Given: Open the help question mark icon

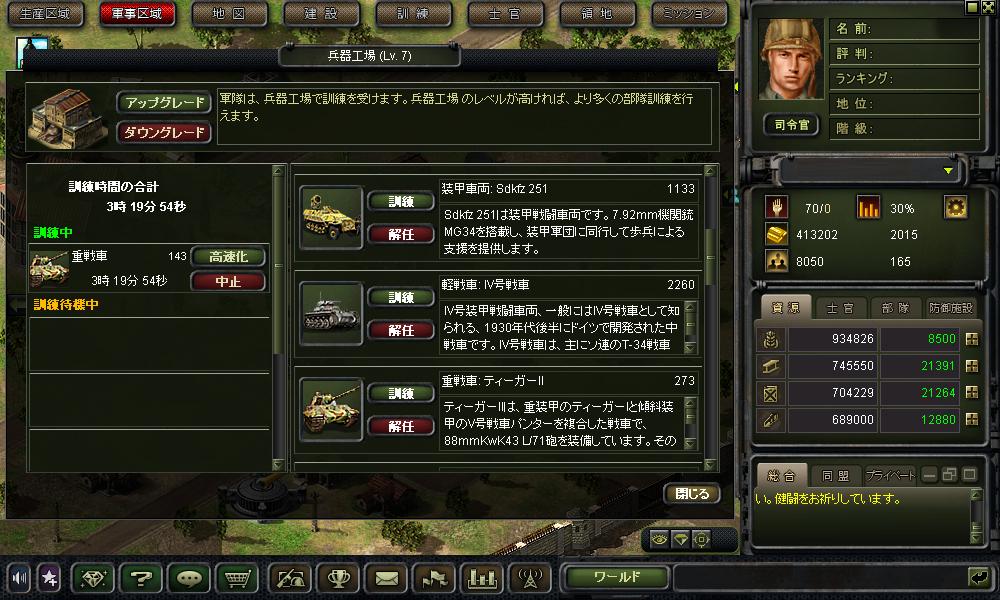Looking at the screenshot, I should 141,578.
